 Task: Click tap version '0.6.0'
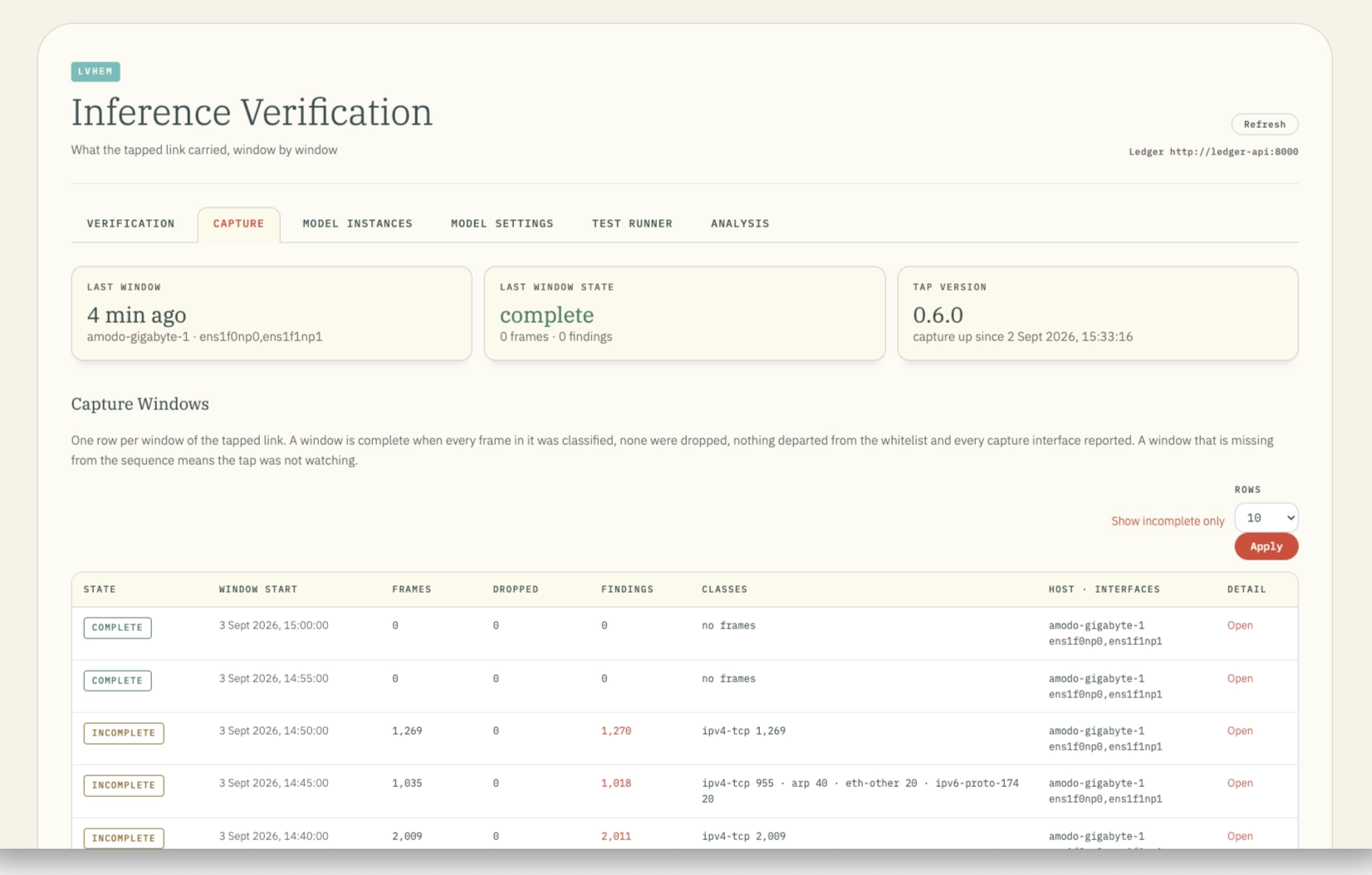pyautogui.click(x=938, y=315)
